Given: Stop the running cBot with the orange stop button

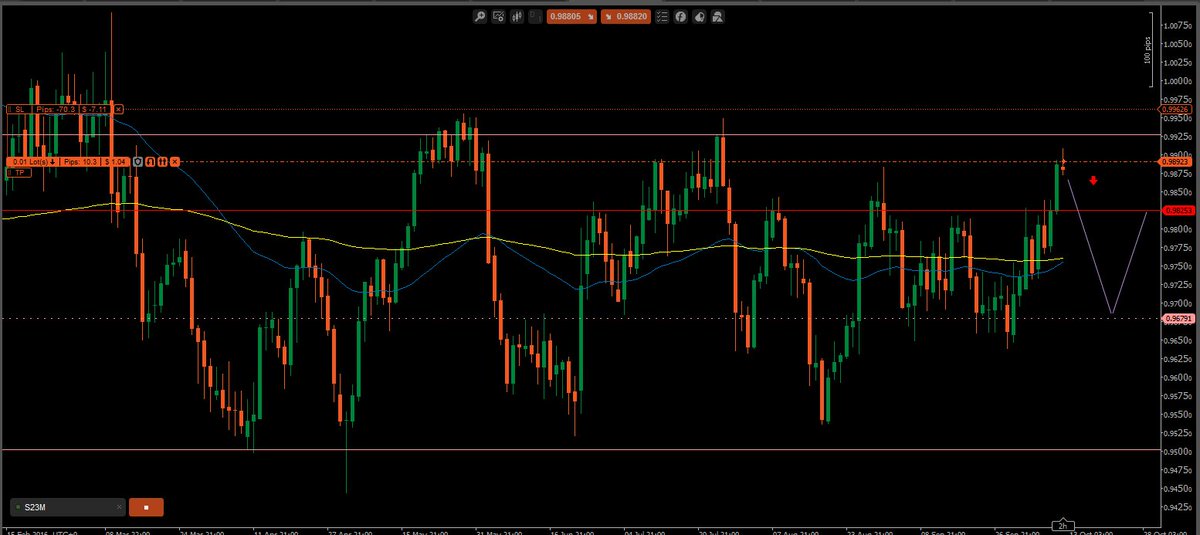Looking at the screenshot, I should tap(146, 507).
